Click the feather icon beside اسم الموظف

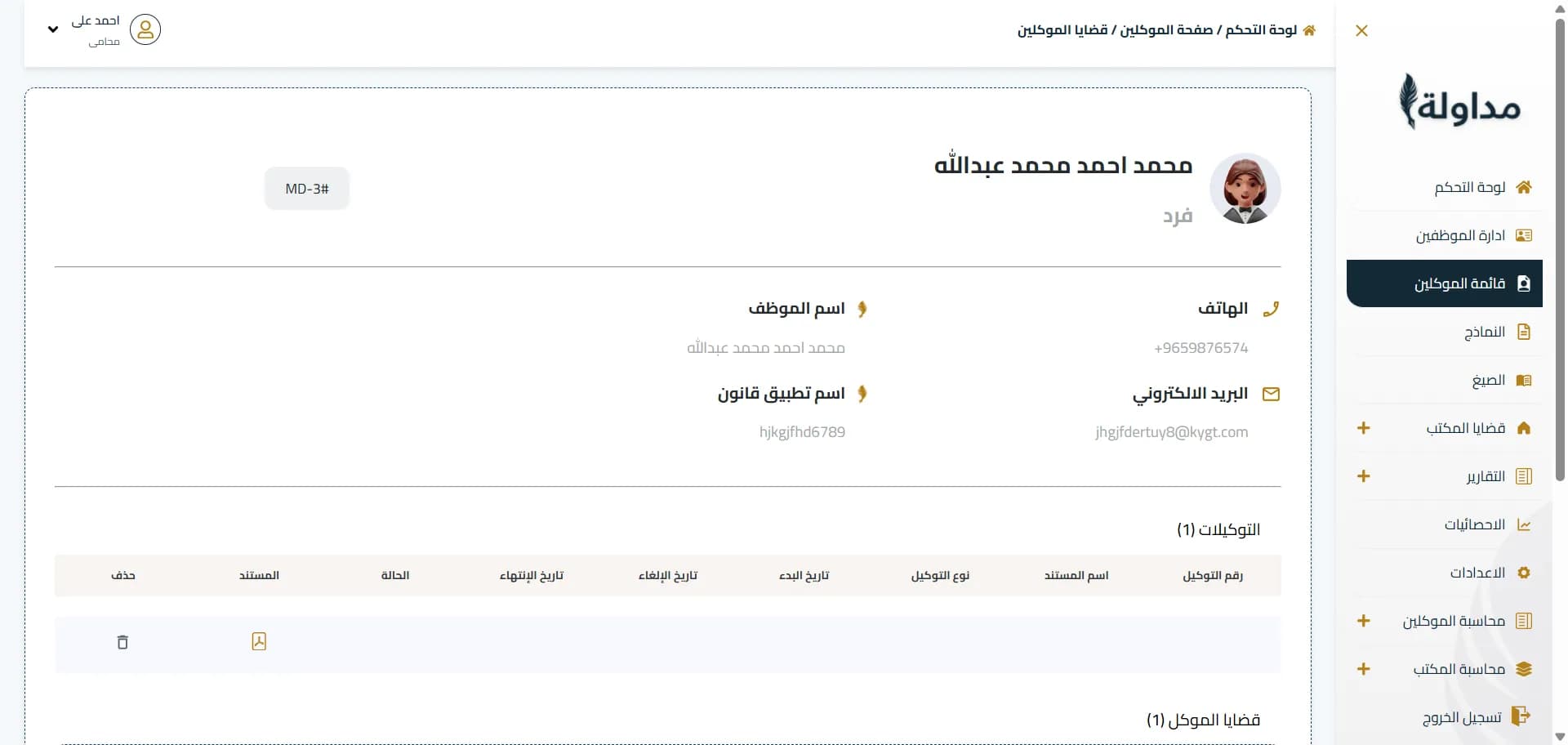point(862,309)
